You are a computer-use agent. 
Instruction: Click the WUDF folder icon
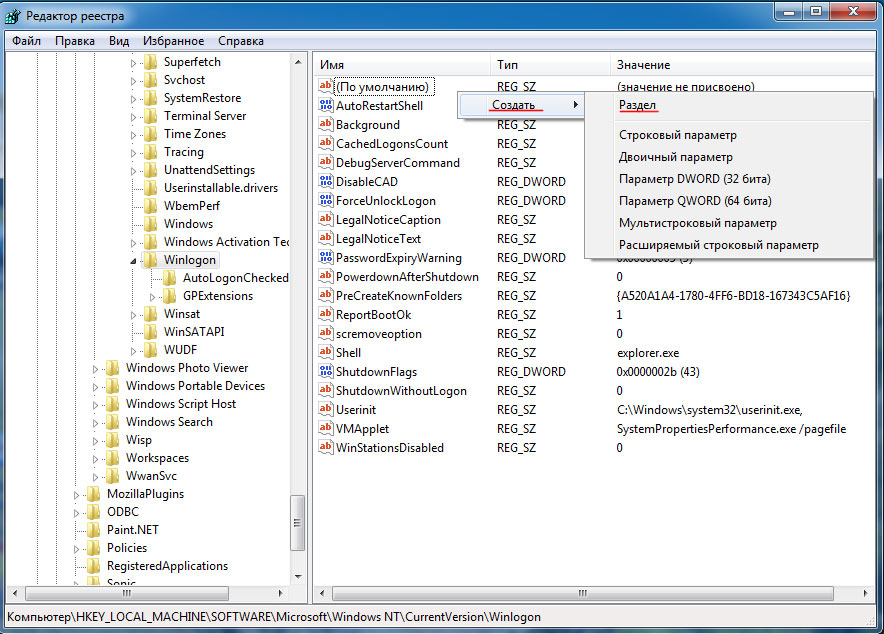[x=150, y=350]
